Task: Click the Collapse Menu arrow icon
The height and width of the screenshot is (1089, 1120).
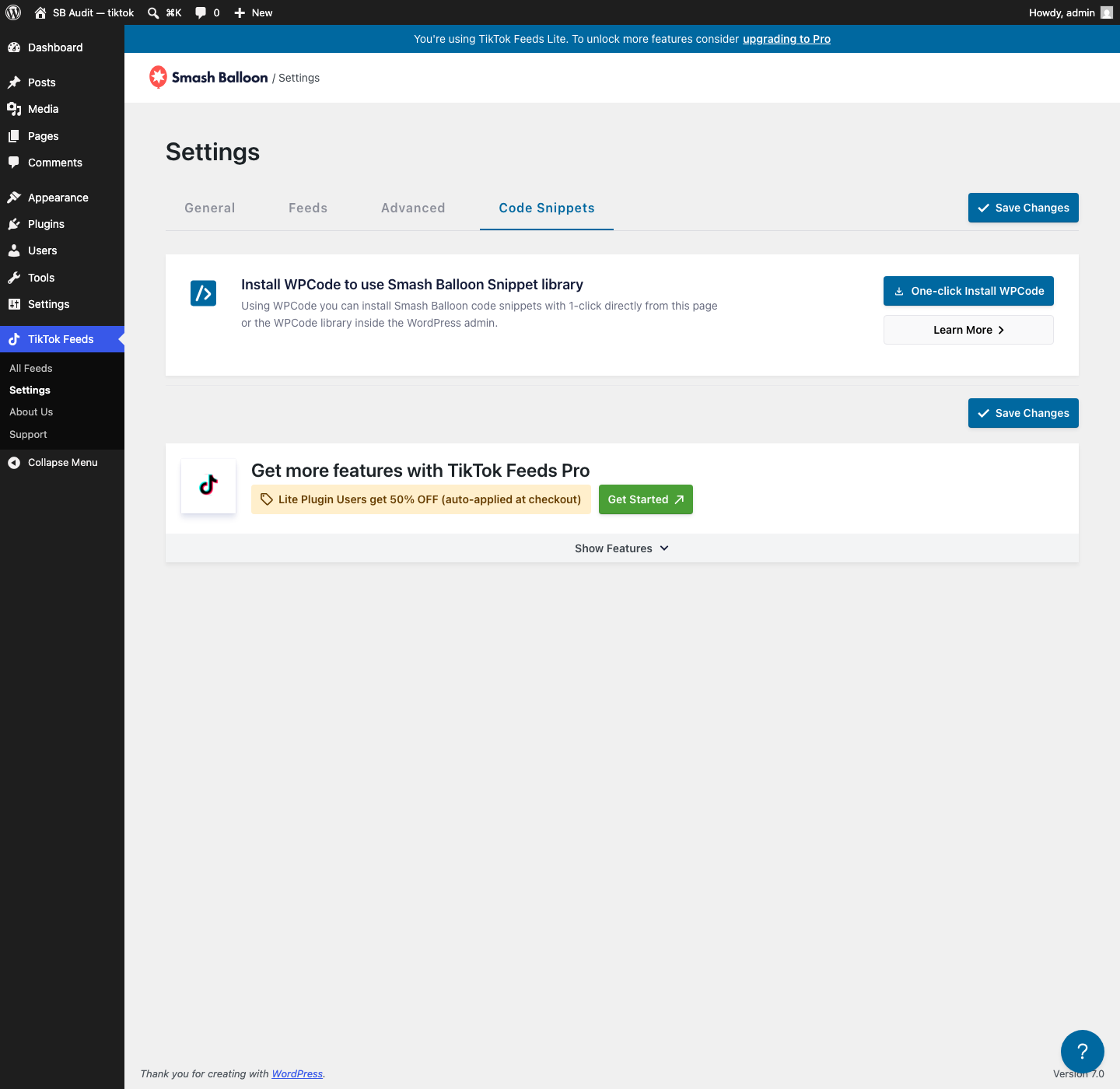Action: [x=14, y=463]
